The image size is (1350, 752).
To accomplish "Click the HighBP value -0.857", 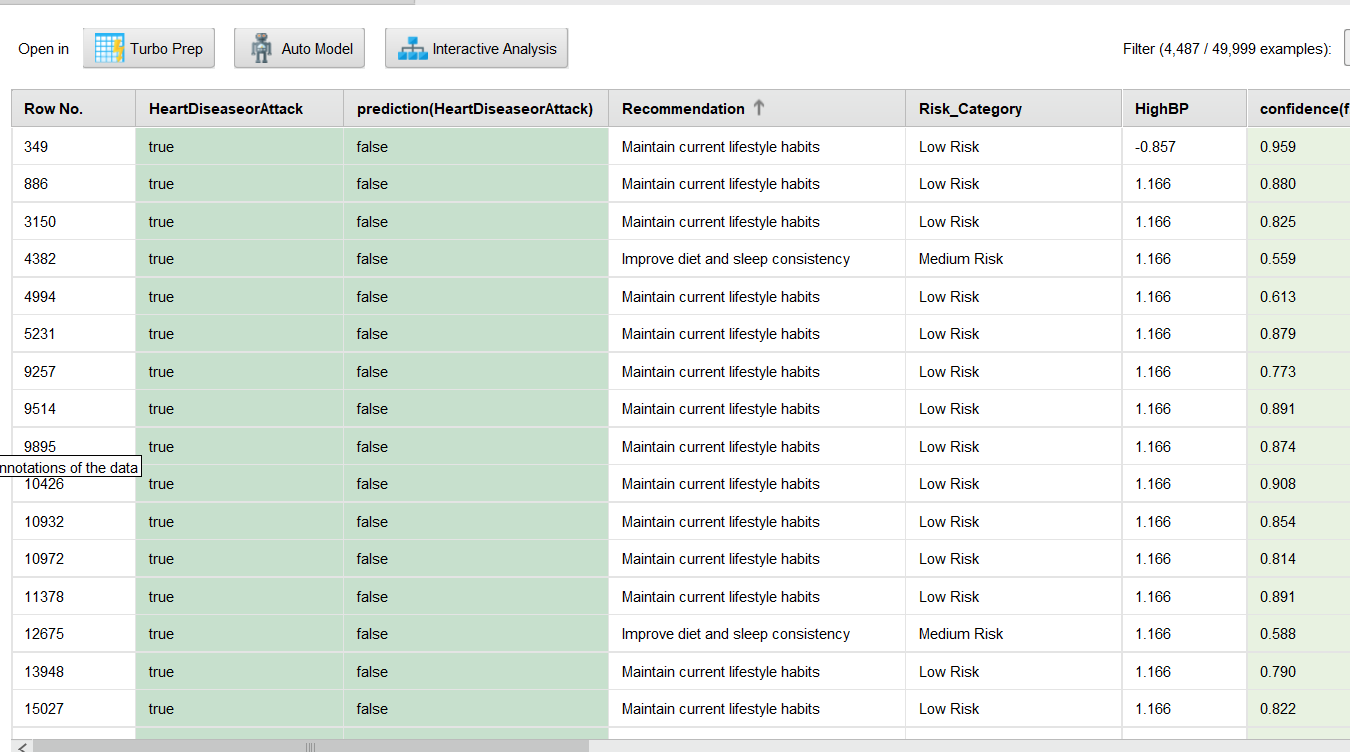I will (x=1156, y=147).
